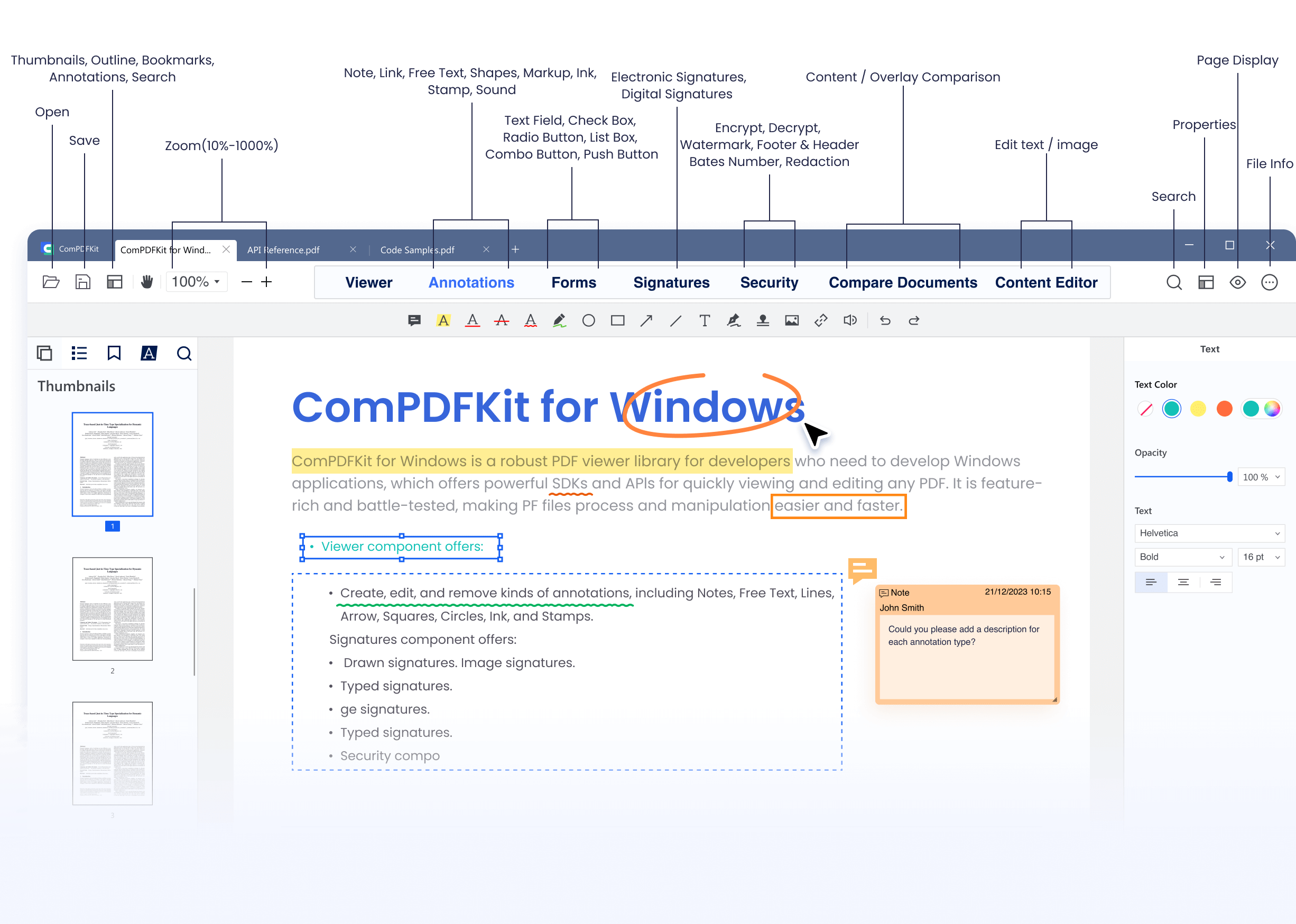Select the Stamp tool
This screenshot has width=1296, height=924.
pyautogui.click(x=763, y=321)
